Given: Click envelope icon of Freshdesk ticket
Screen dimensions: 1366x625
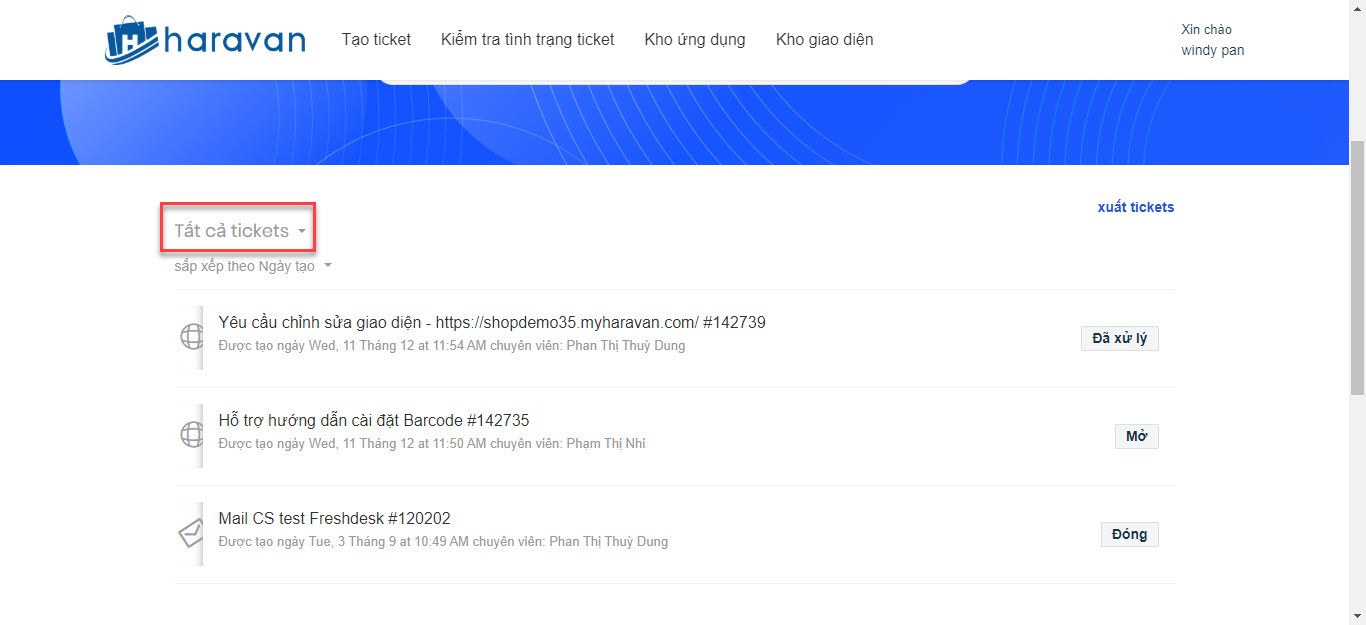Looking at the screenshot, I should point(192,533).
